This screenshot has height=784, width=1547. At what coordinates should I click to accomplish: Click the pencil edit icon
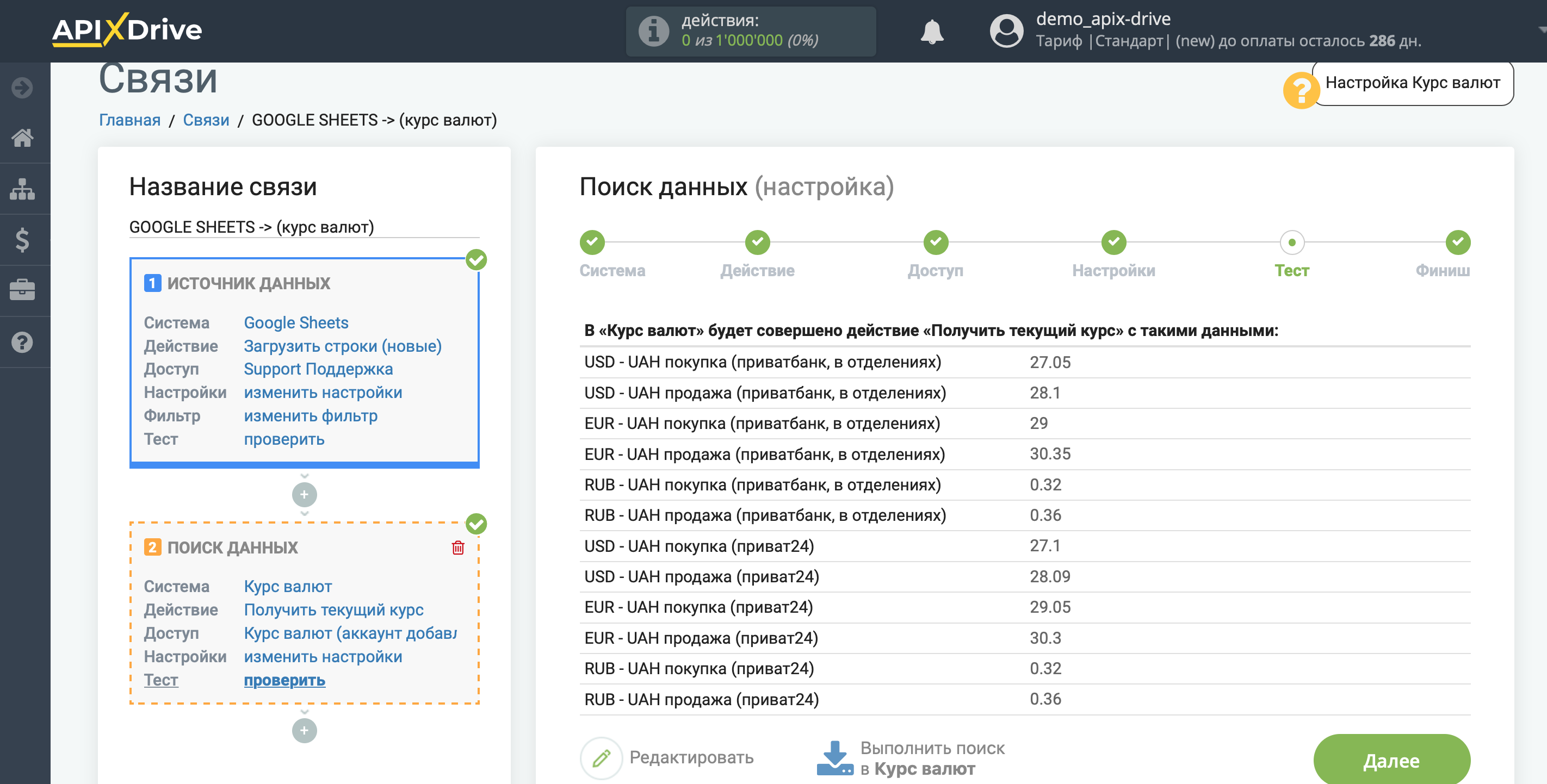coord(601,757)
